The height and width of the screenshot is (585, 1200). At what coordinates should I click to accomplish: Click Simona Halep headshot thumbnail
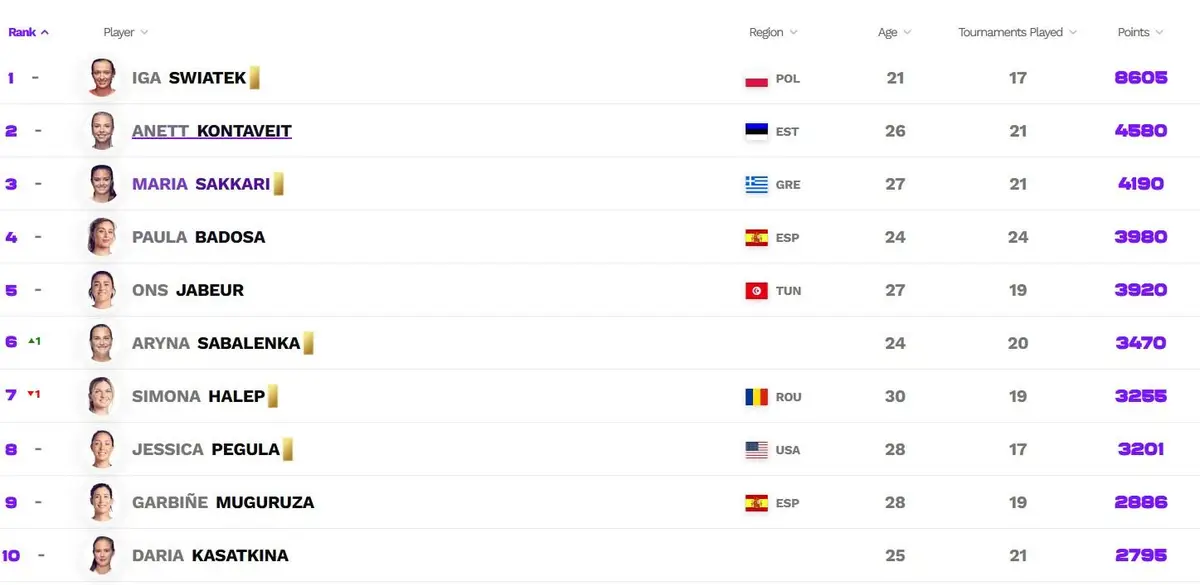tap(102, 396)
